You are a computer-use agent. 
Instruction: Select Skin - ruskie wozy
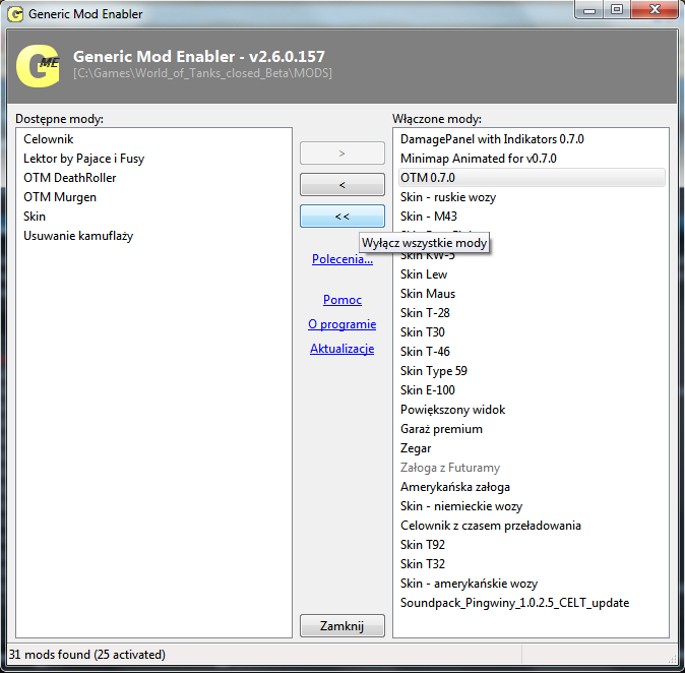448,197
